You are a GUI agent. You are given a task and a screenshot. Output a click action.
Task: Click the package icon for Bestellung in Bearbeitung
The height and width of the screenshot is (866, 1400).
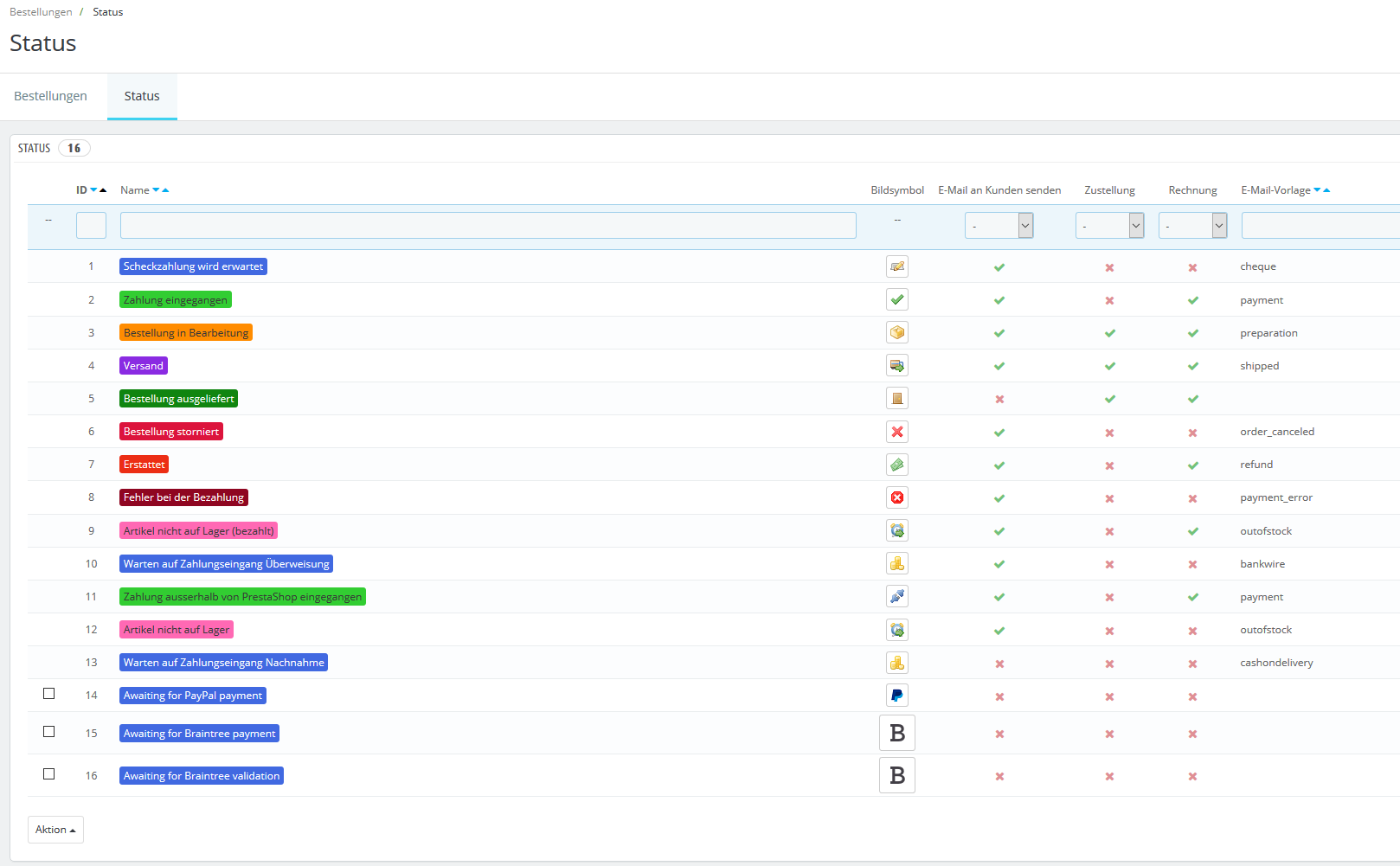click(x=897, y=332)
